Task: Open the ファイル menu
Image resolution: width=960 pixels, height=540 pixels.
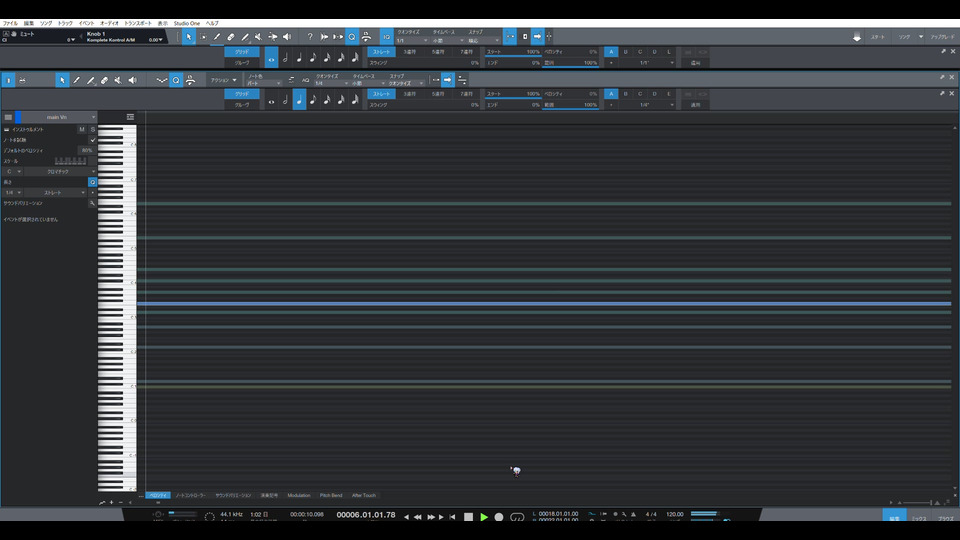Action: tap(10, 23)
